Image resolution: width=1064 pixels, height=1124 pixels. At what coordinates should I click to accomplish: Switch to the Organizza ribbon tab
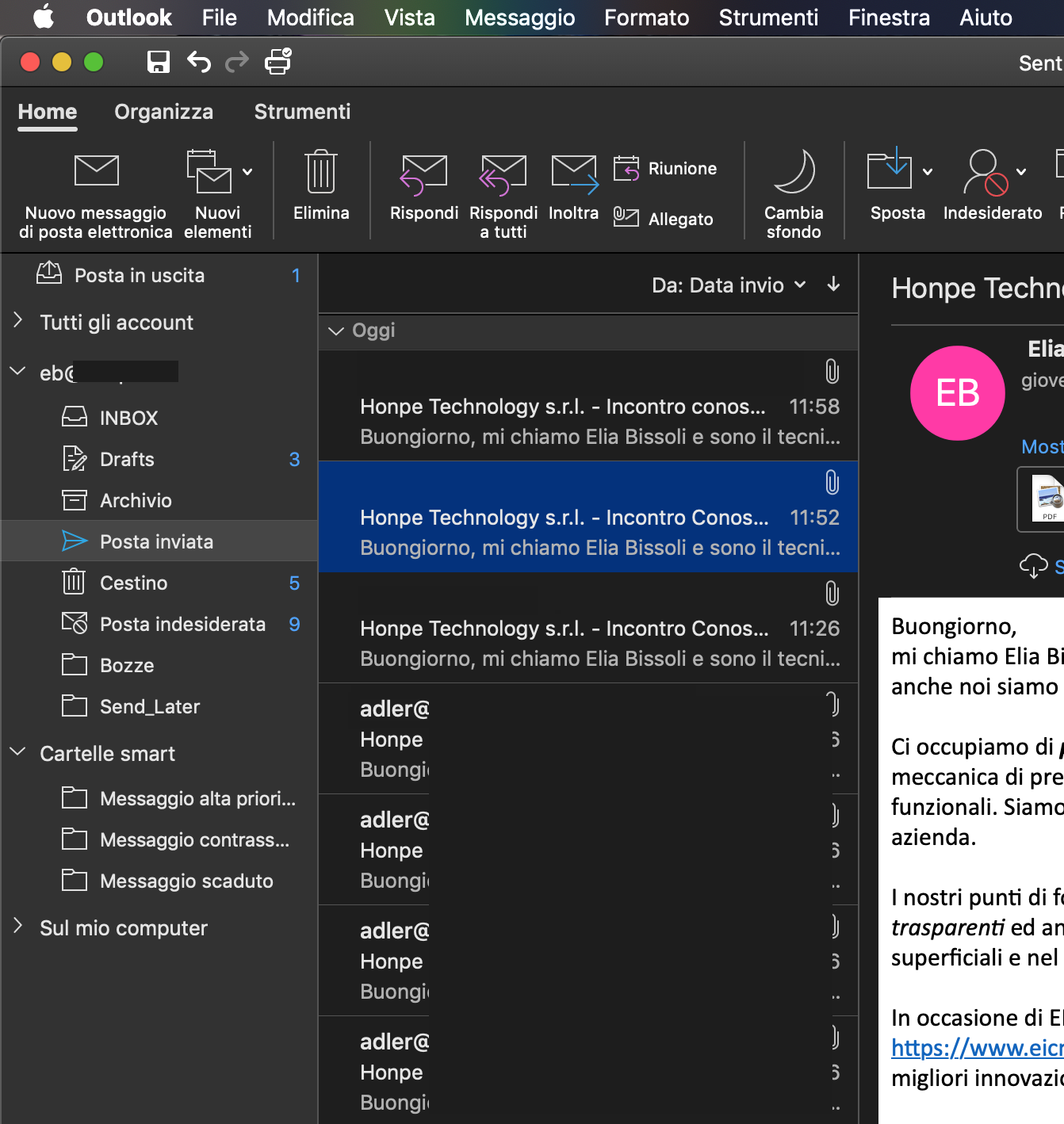tap(163, 112)
